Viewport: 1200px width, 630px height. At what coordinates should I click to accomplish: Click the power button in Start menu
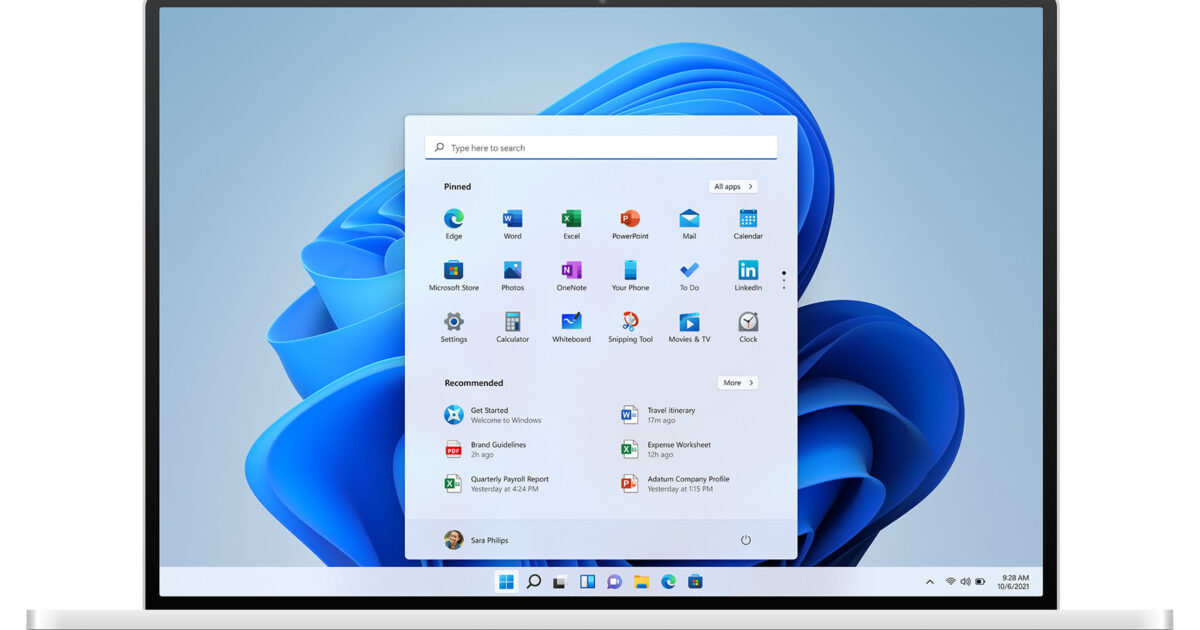745,540
